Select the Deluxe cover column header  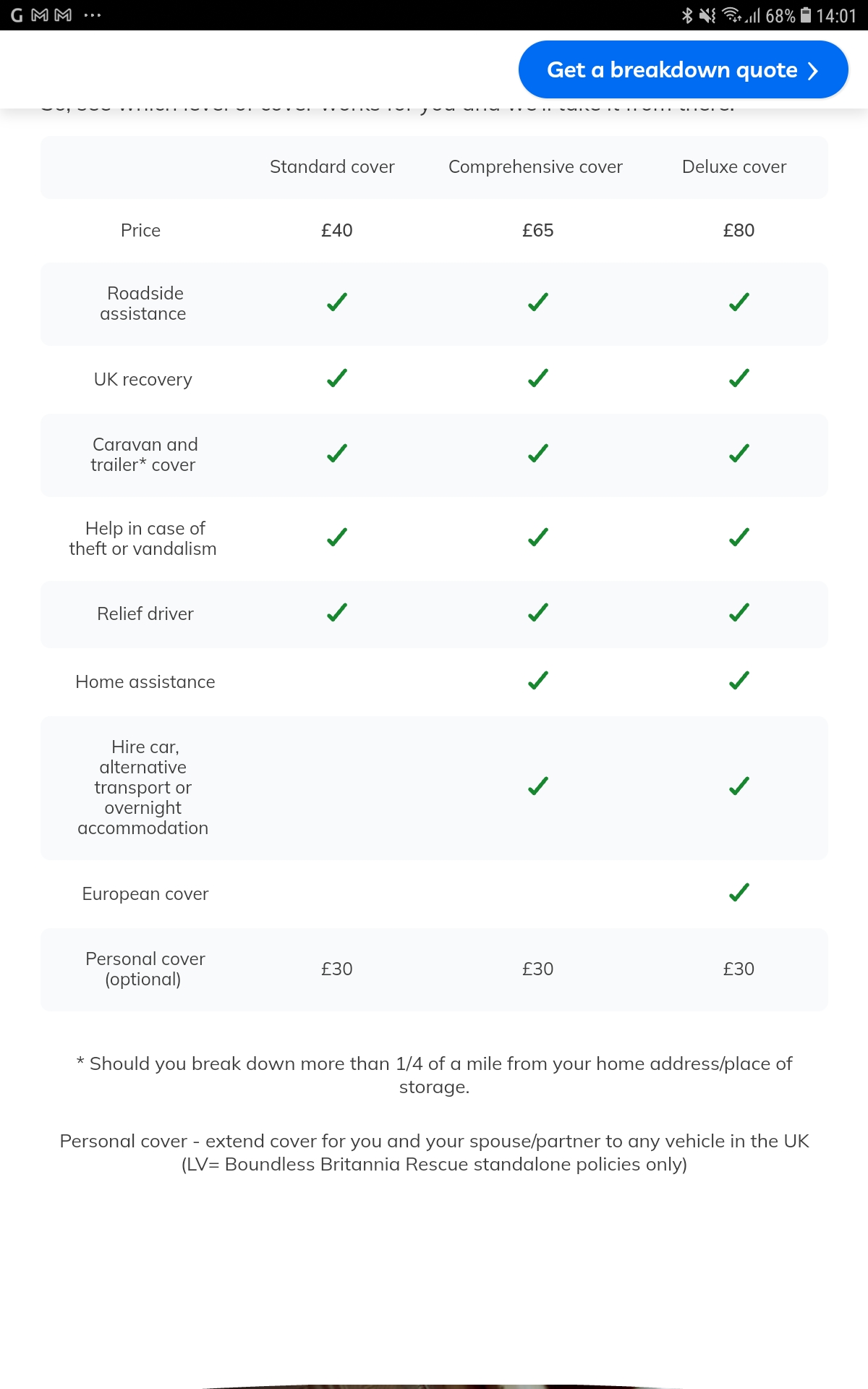pos(734,167)
